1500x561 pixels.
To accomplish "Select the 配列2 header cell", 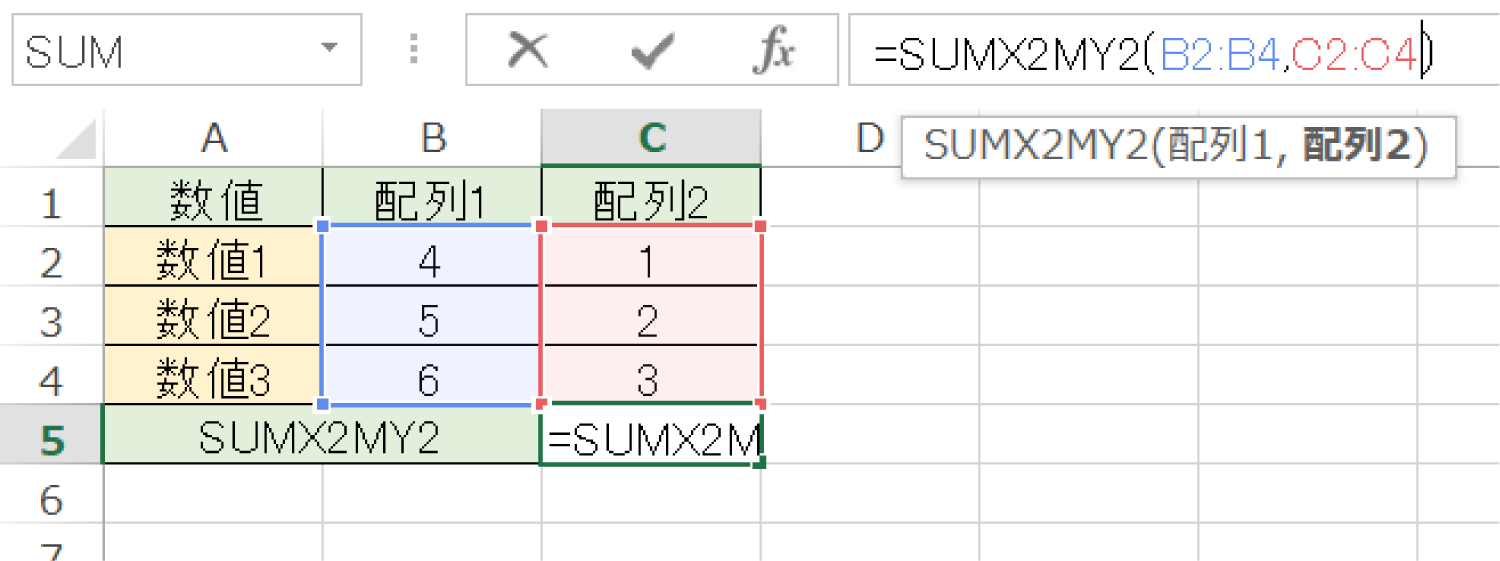I will tap(651, 203).
